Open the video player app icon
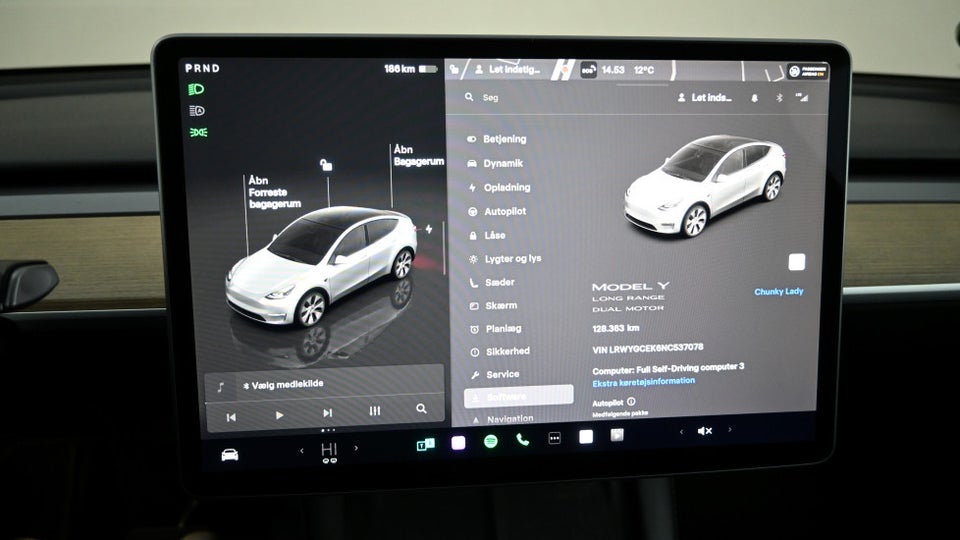This screenshot has height=540, width=960. (617, 435)
